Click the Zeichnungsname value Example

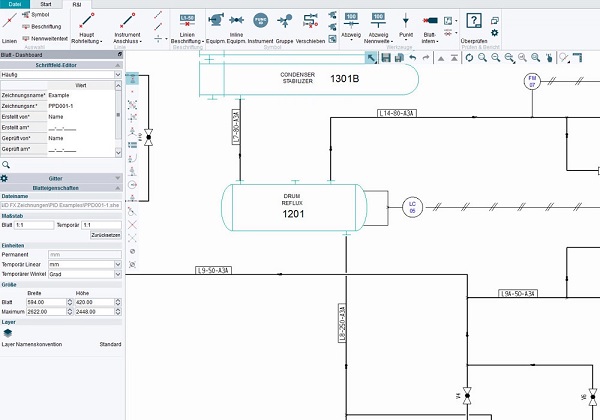click(x=81, y=95)
